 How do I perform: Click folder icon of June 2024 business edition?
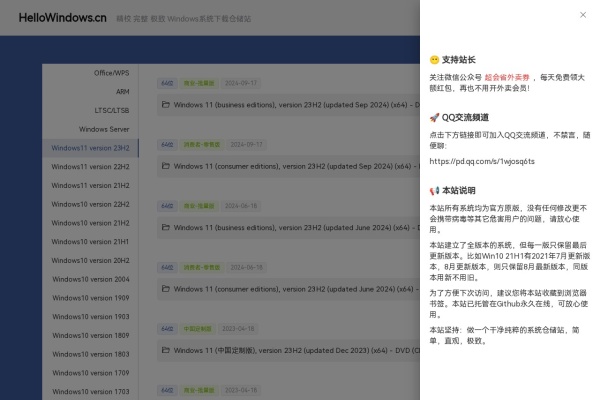pyautogui.click(x=166, y=228)
